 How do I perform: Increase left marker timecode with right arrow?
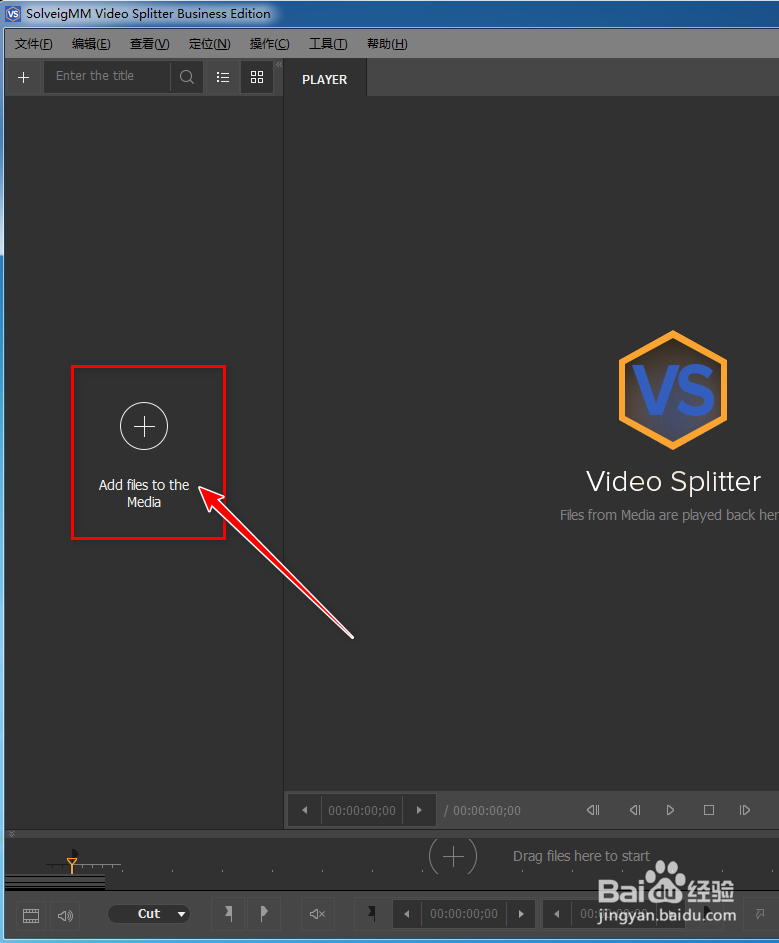[521, 914]
